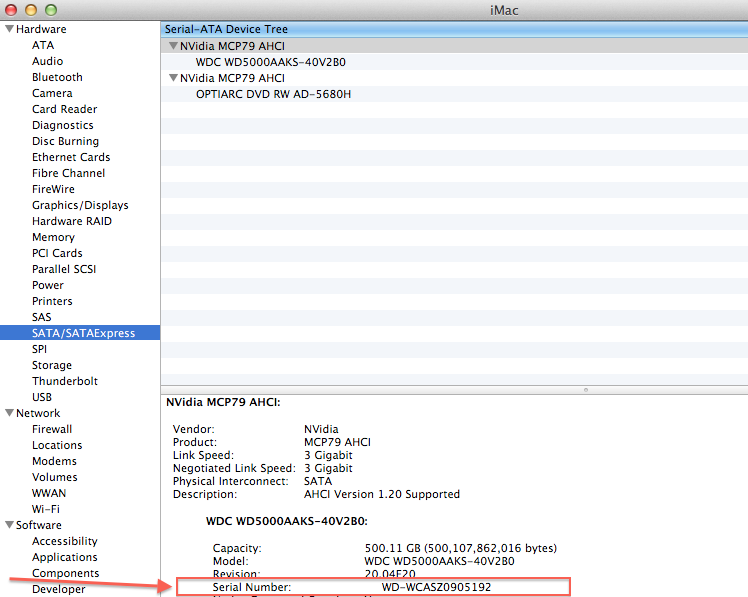Select Graphics/Displays in the sidebar

pyautogui.click(x=80, y=205)
